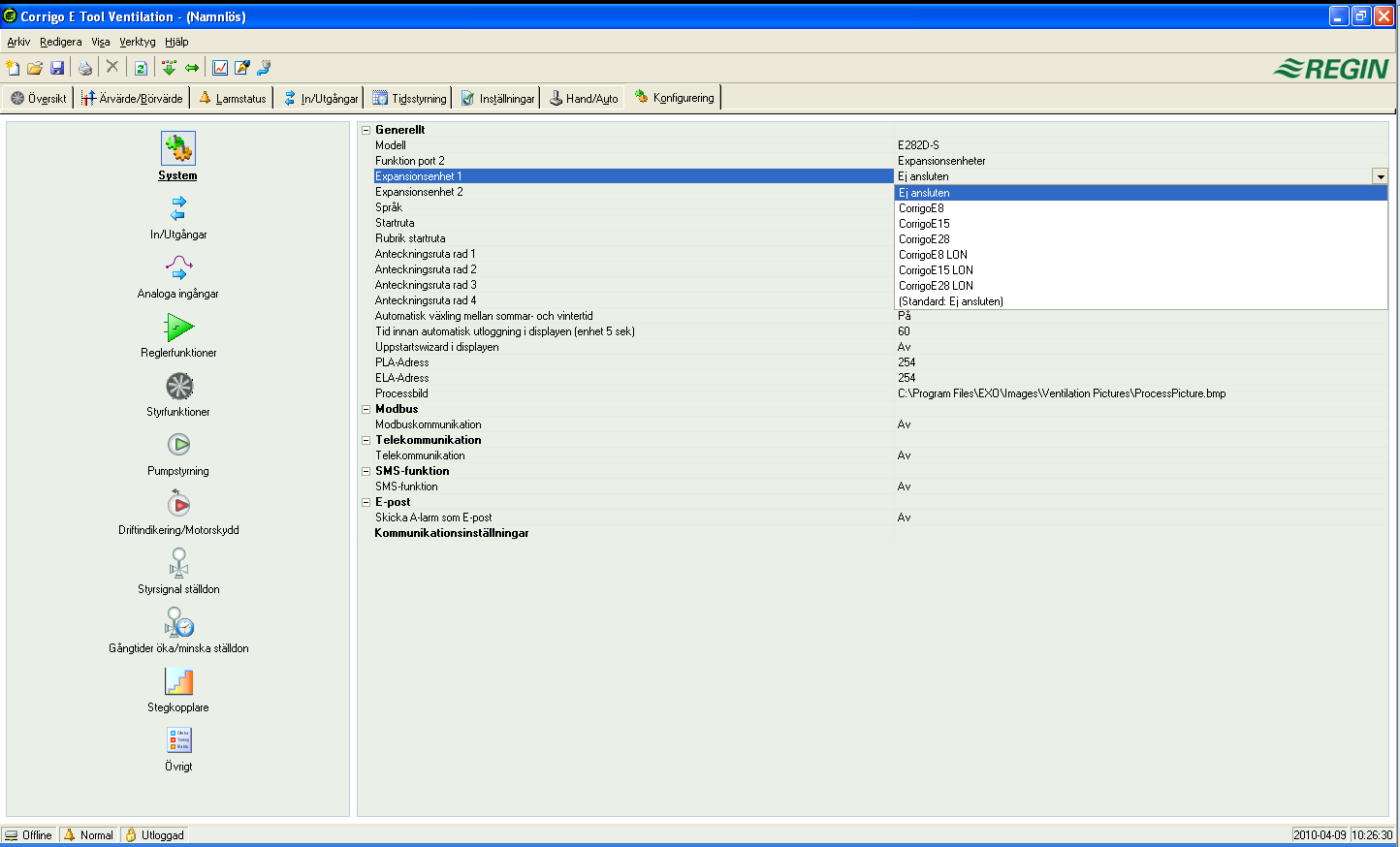Viewport: 1400px width, 847px height.
Task: Select Ej ansluten highlighted list option
Action: 1140,193
